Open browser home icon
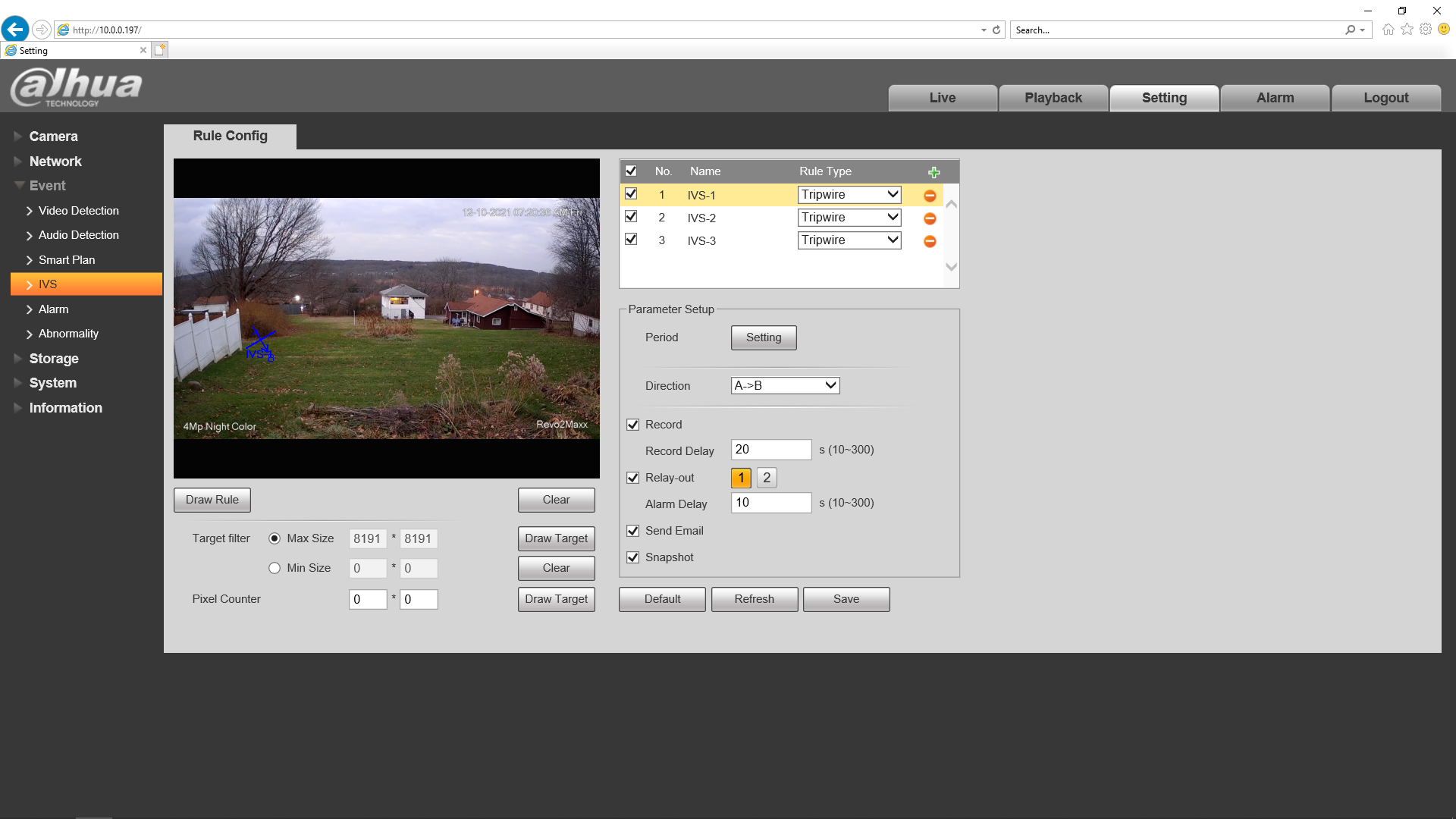 click(1389, 30)
